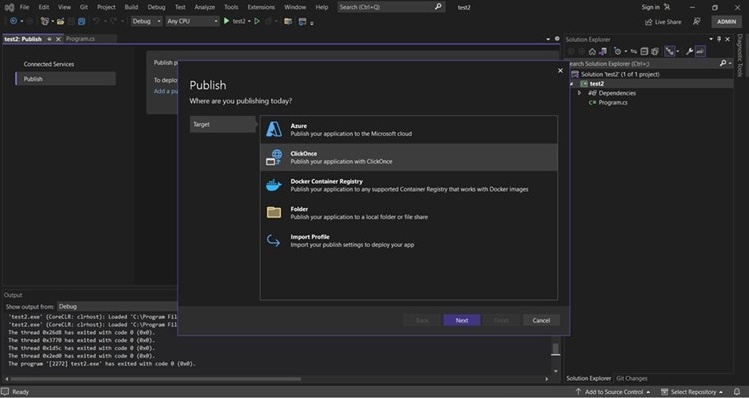Viewport: 749px width, 398px height.
Task: Pin the test2: Publish tab
Action: pyautogui.click(x=49, y=39)
